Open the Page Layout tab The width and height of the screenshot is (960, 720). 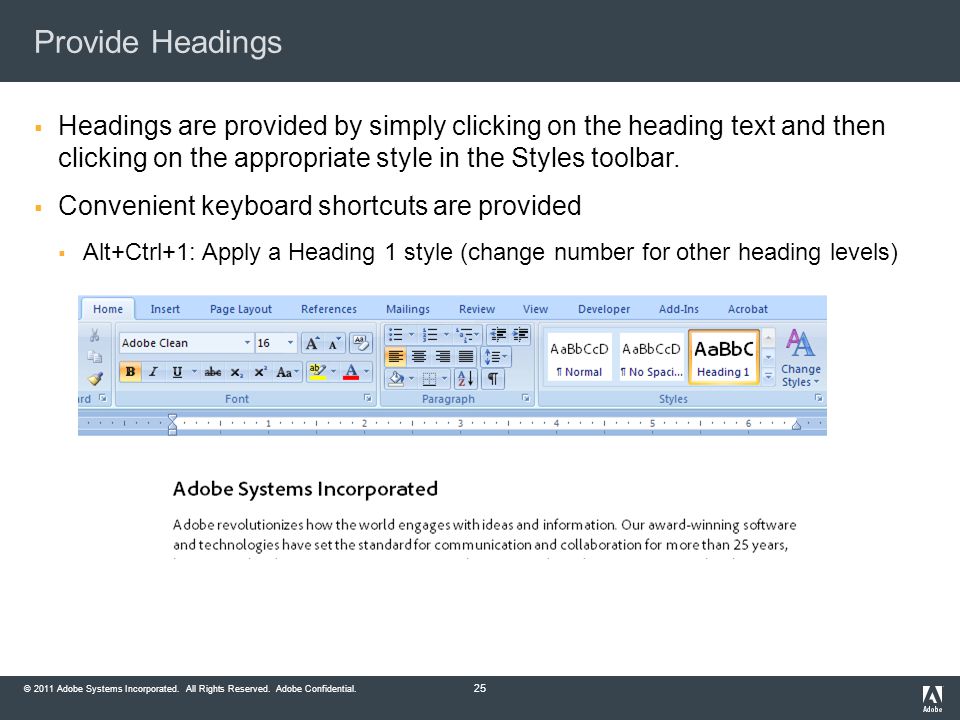tap(241, 309)
